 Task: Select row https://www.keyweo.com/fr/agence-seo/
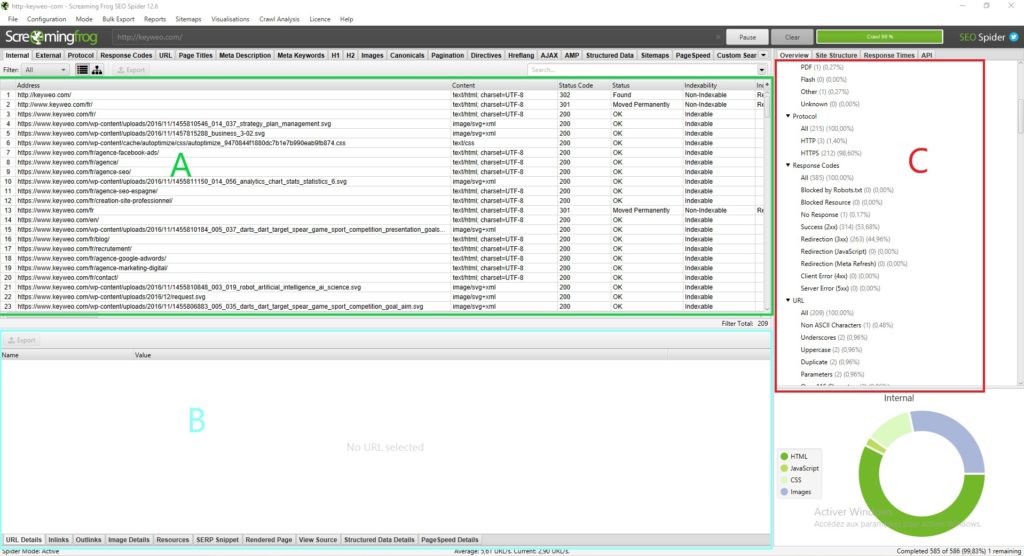tap(383, 172)
